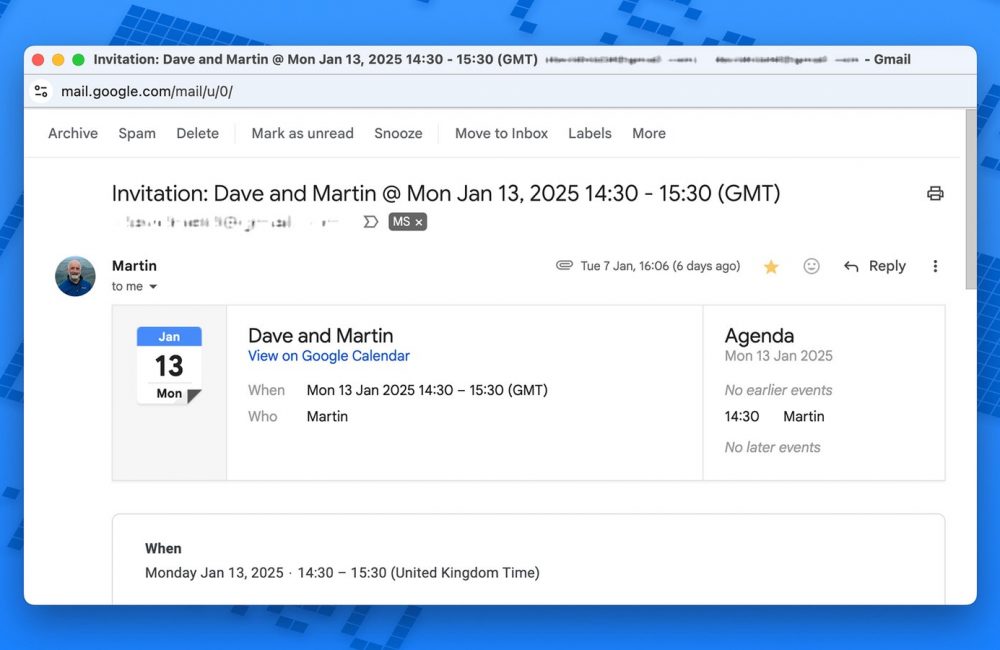Click Mark as unread
Image resolution: width=1000 pixels, height=650 pixels.
click(302, 133)
